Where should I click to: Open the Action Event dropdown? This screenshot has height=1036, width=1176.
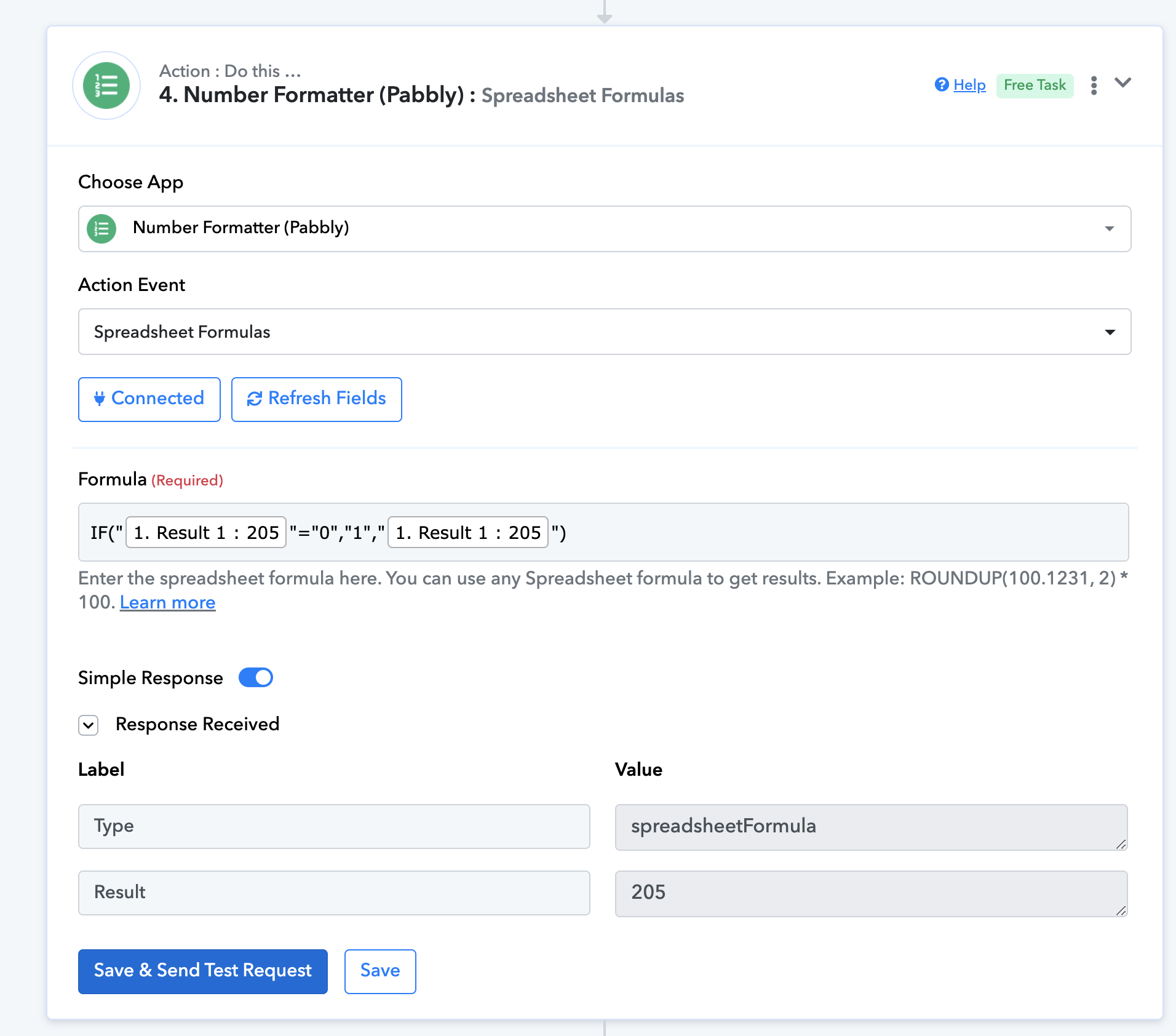(x=1109, y=332)
